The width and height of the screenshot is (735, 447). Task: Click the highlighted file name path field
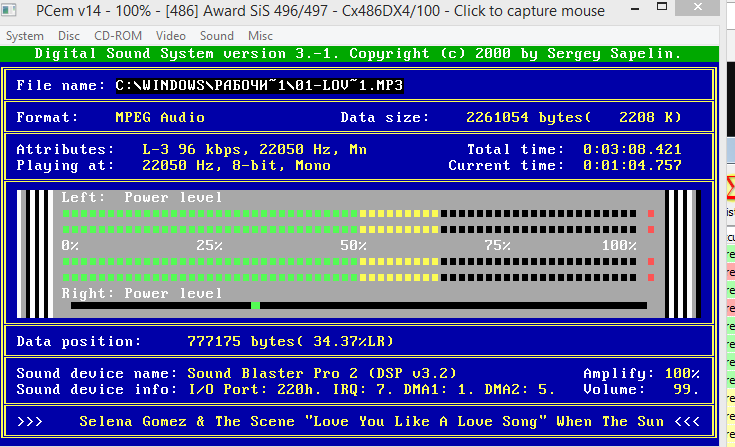point(259,85)
